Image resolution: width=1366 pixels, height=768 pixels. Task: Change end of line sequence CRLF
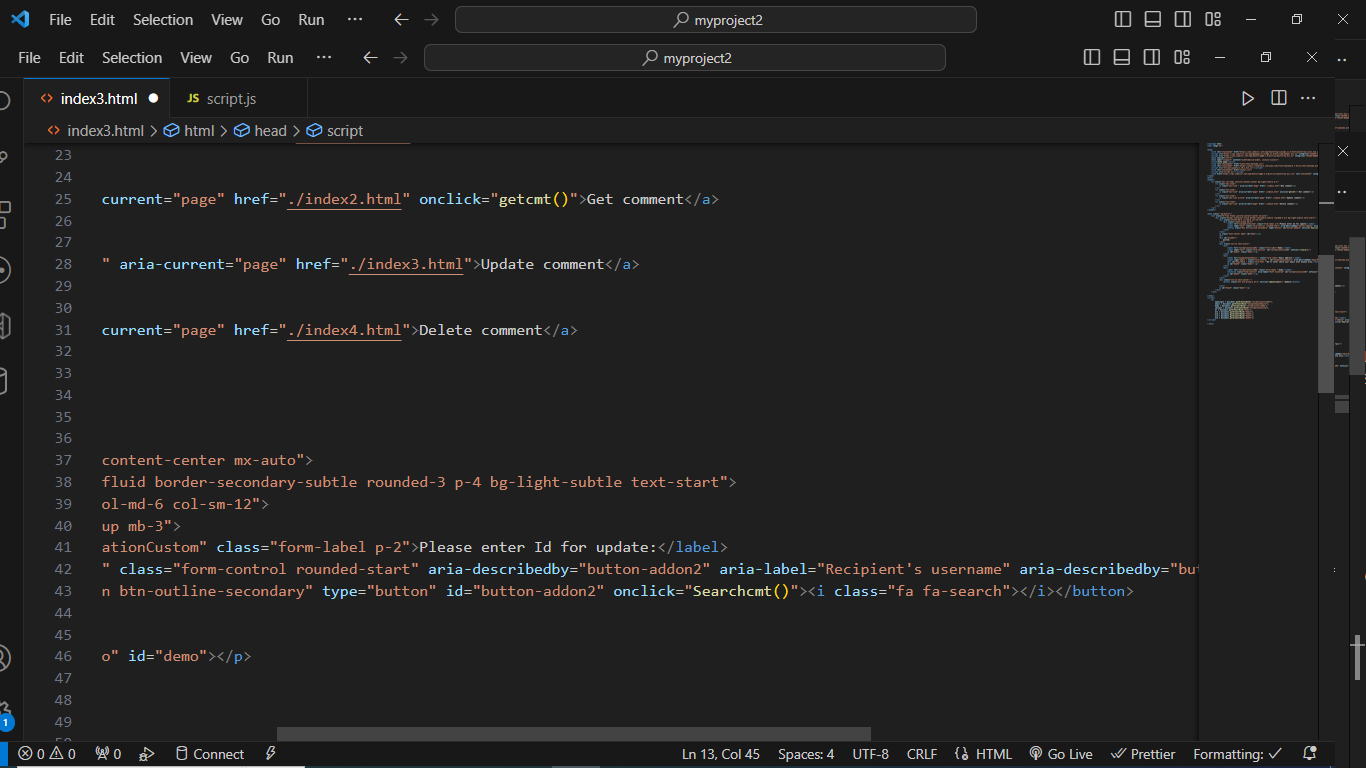(x=922, y=754)
